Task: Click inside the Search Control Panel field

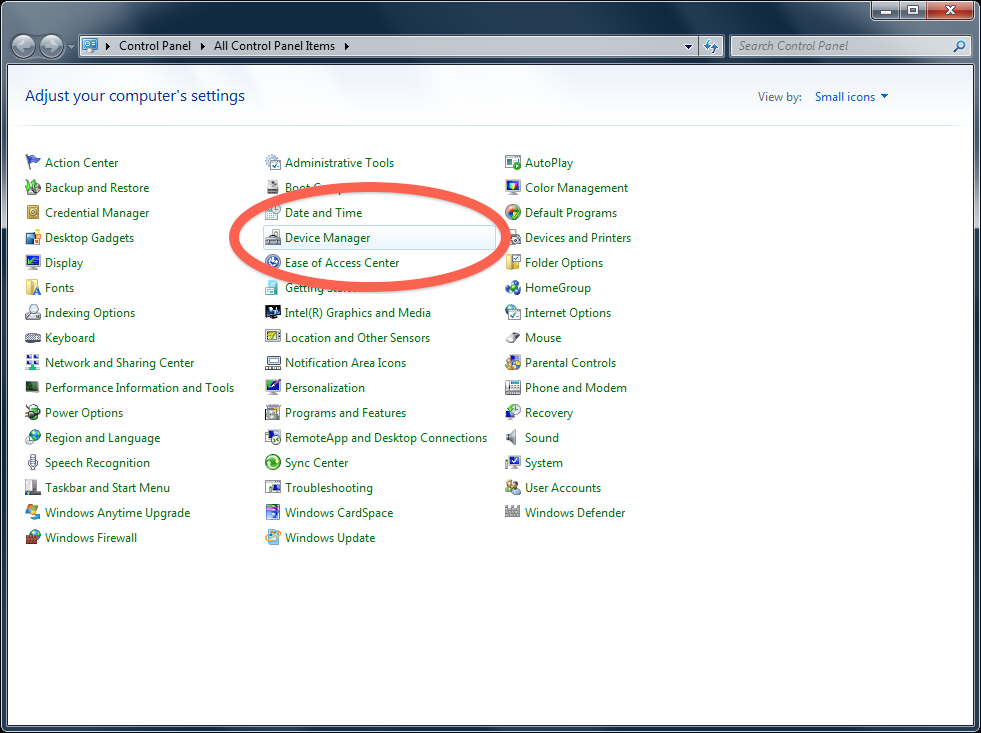Action: pyautogui.click(x=850, y=45)
